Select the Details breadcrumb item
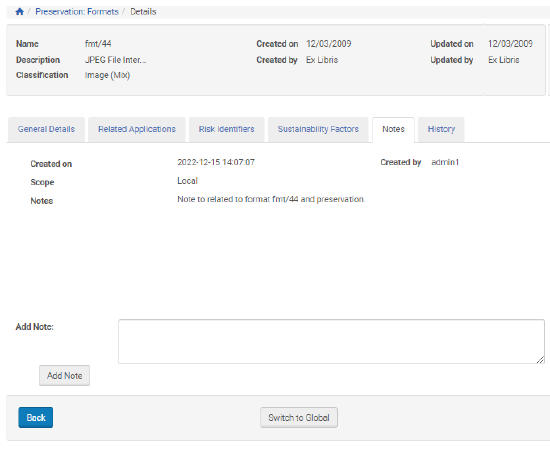 pos(143,12)
